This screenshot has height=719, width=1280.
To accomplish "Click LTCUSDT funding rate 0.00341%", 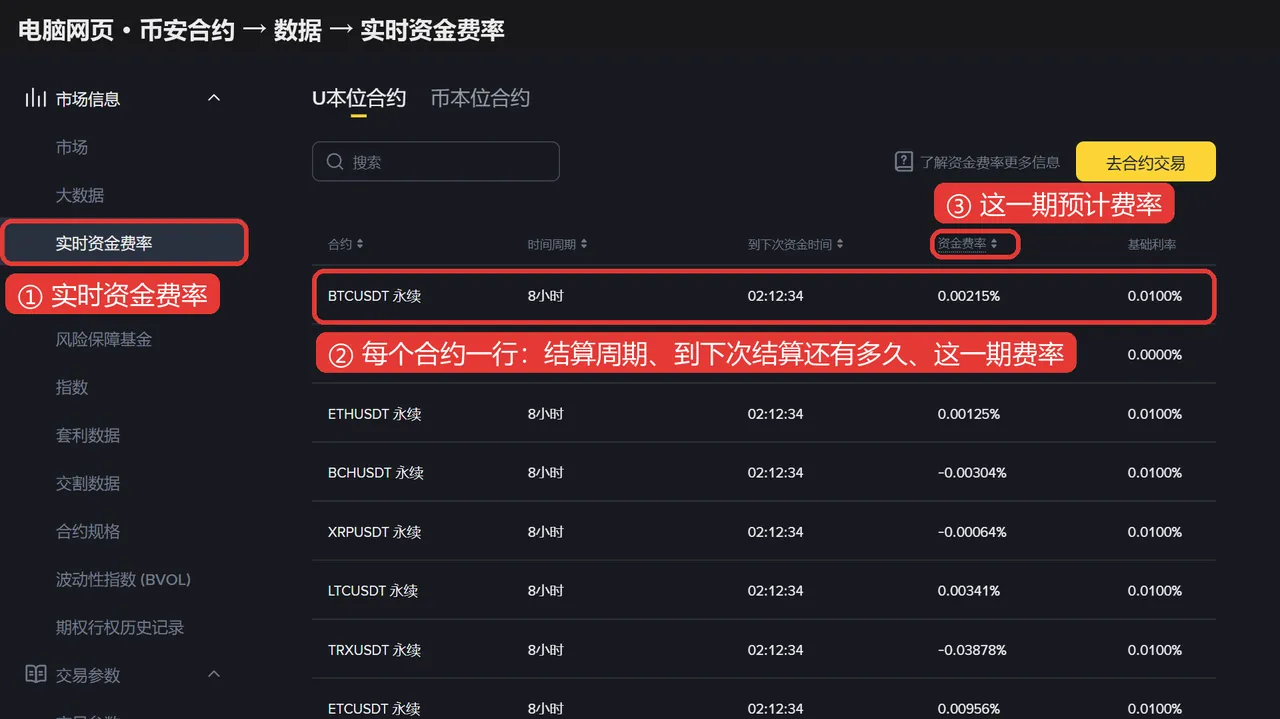I will coord(969,591).
